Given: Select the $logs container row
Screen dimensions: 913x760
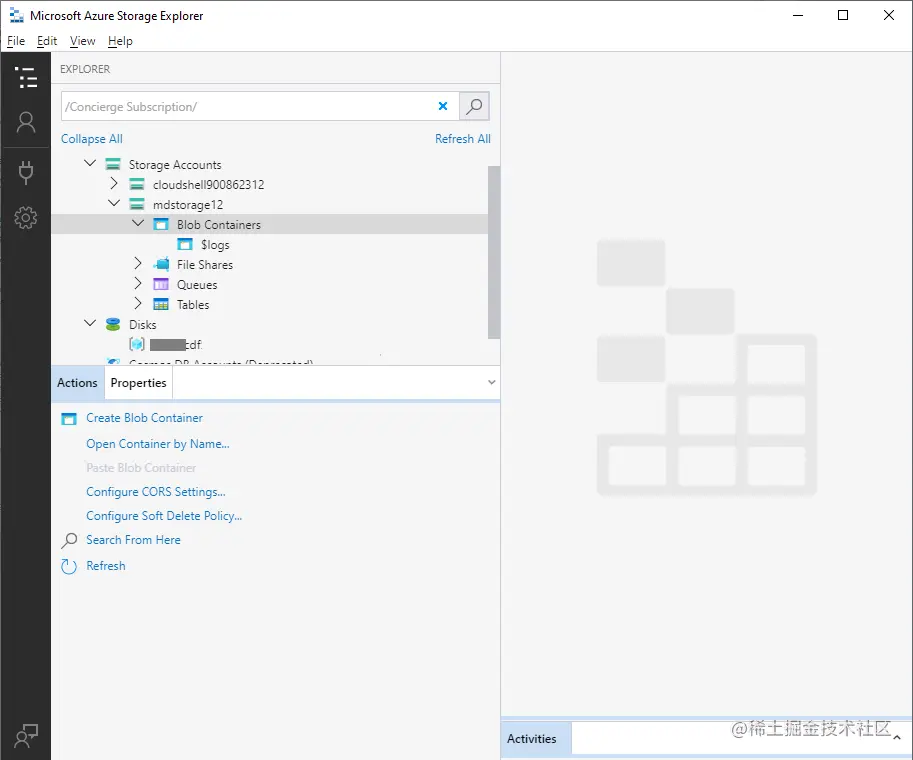Looking at the screenshot, I should click(270, 245).
